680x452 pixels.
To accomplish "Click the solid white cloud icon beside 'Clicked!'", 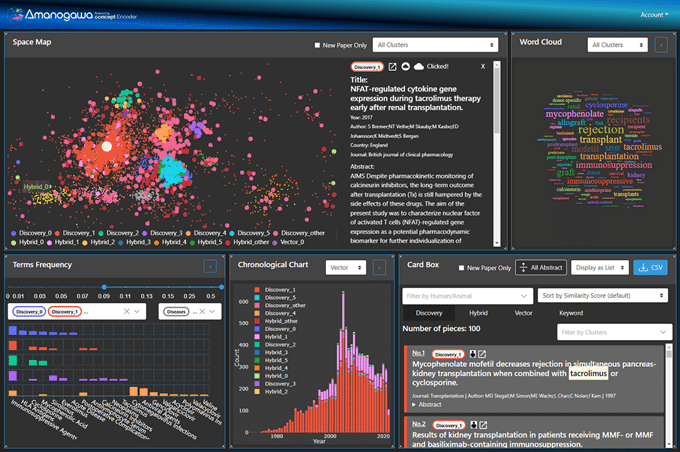I will 418,66.
